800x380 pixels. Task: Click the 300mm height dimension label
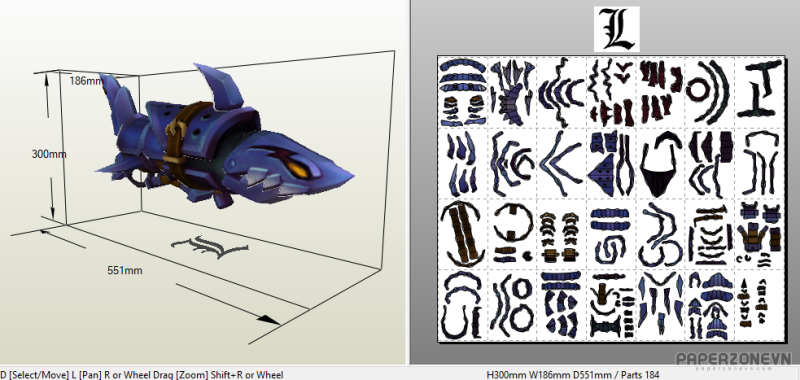click(48, 154)
